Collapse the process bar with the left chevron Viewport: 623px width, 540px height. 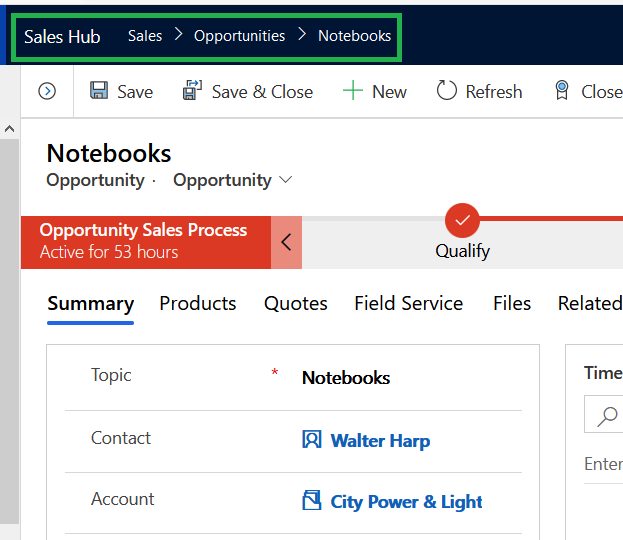click(x=286, y=242)
